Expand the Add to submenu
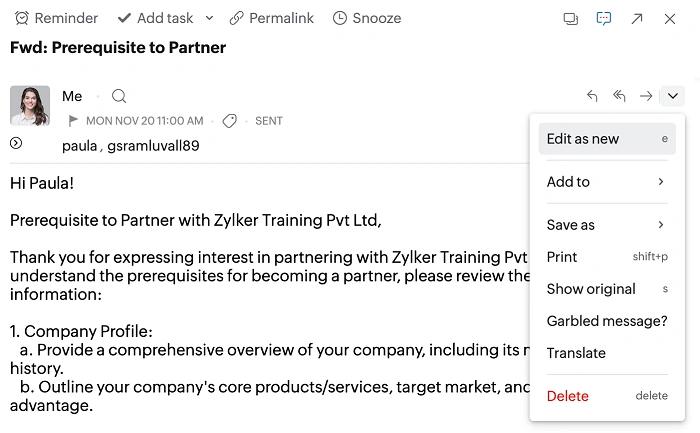 606,182
